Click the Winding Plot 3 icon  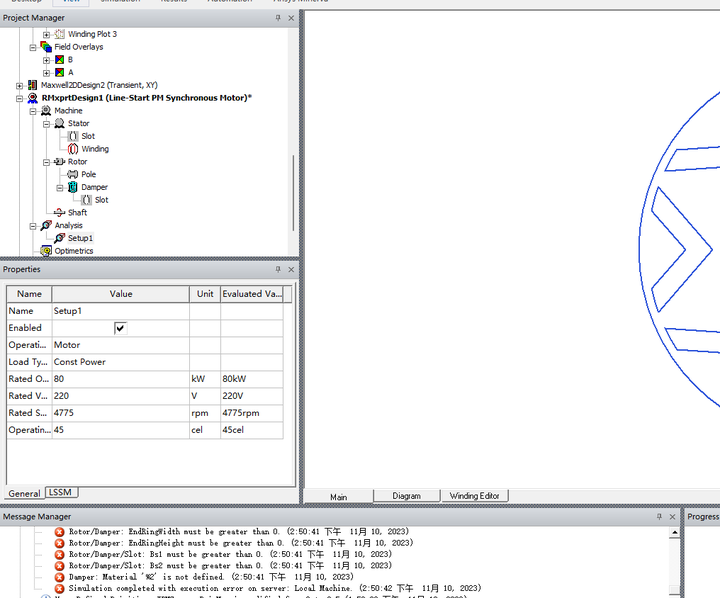click(x=60, y=34)
